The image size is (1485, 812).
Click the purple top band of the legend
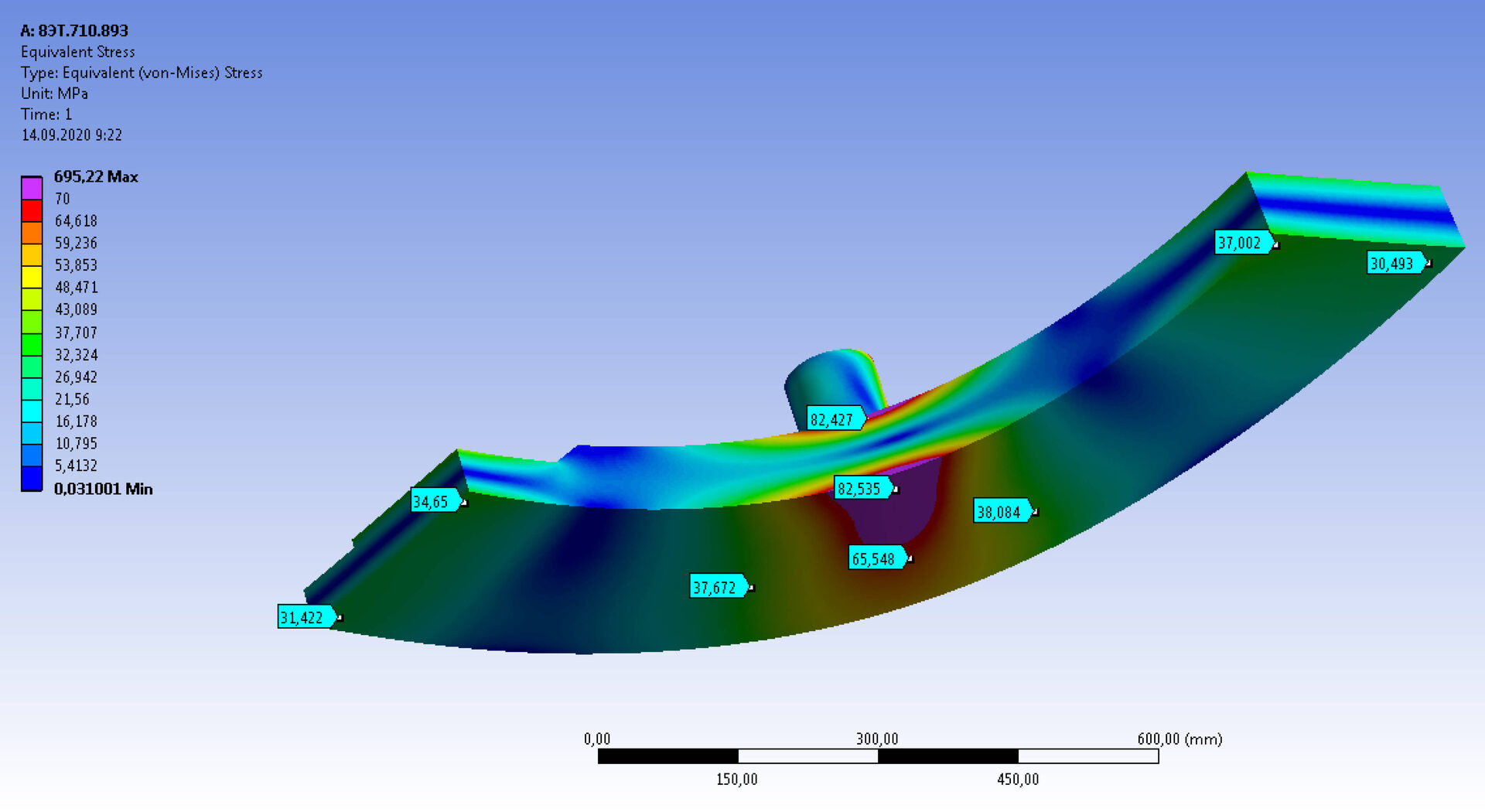(x=32, y=188)
